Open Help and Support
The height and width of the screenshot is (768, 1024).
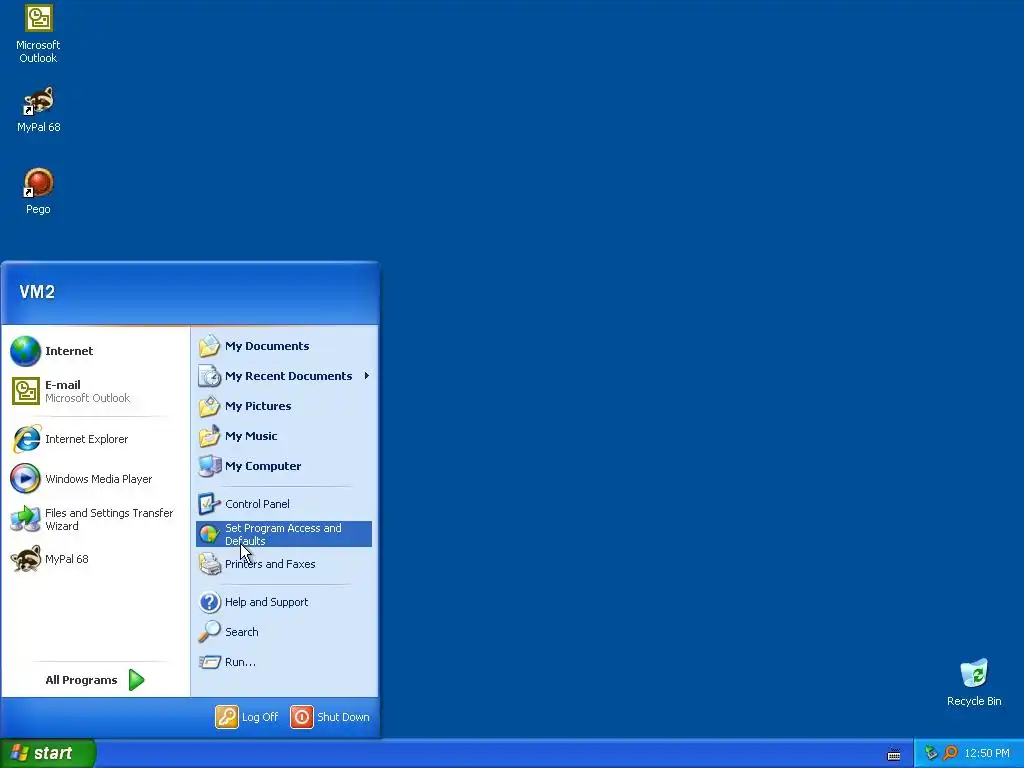(x=284, y=602)
